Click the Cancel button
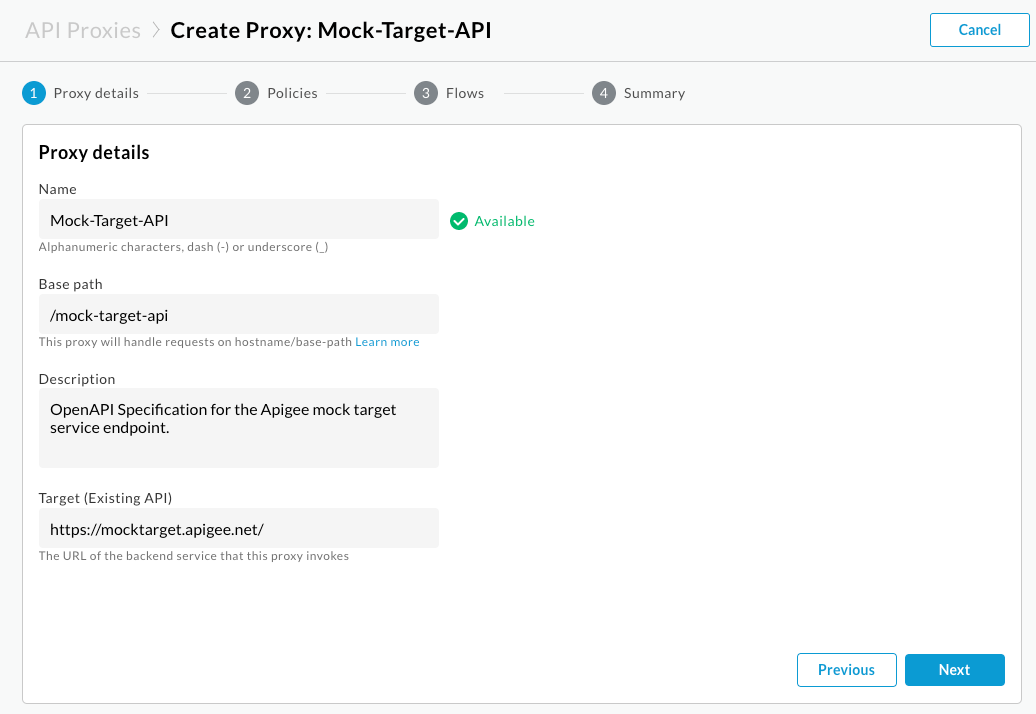 978,29
